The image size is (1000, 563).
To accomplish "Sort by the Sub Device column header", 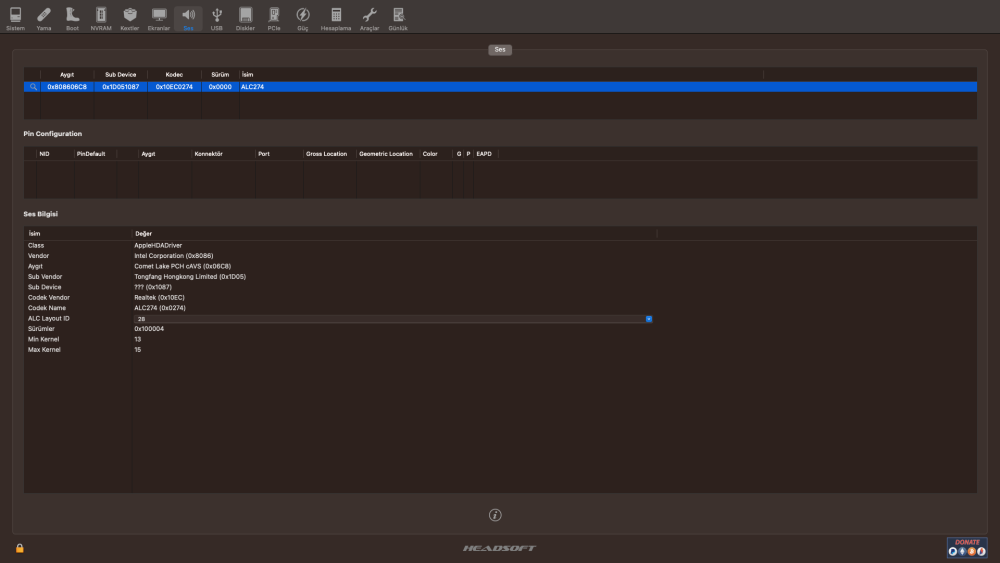I will click(x=121, y=75).
